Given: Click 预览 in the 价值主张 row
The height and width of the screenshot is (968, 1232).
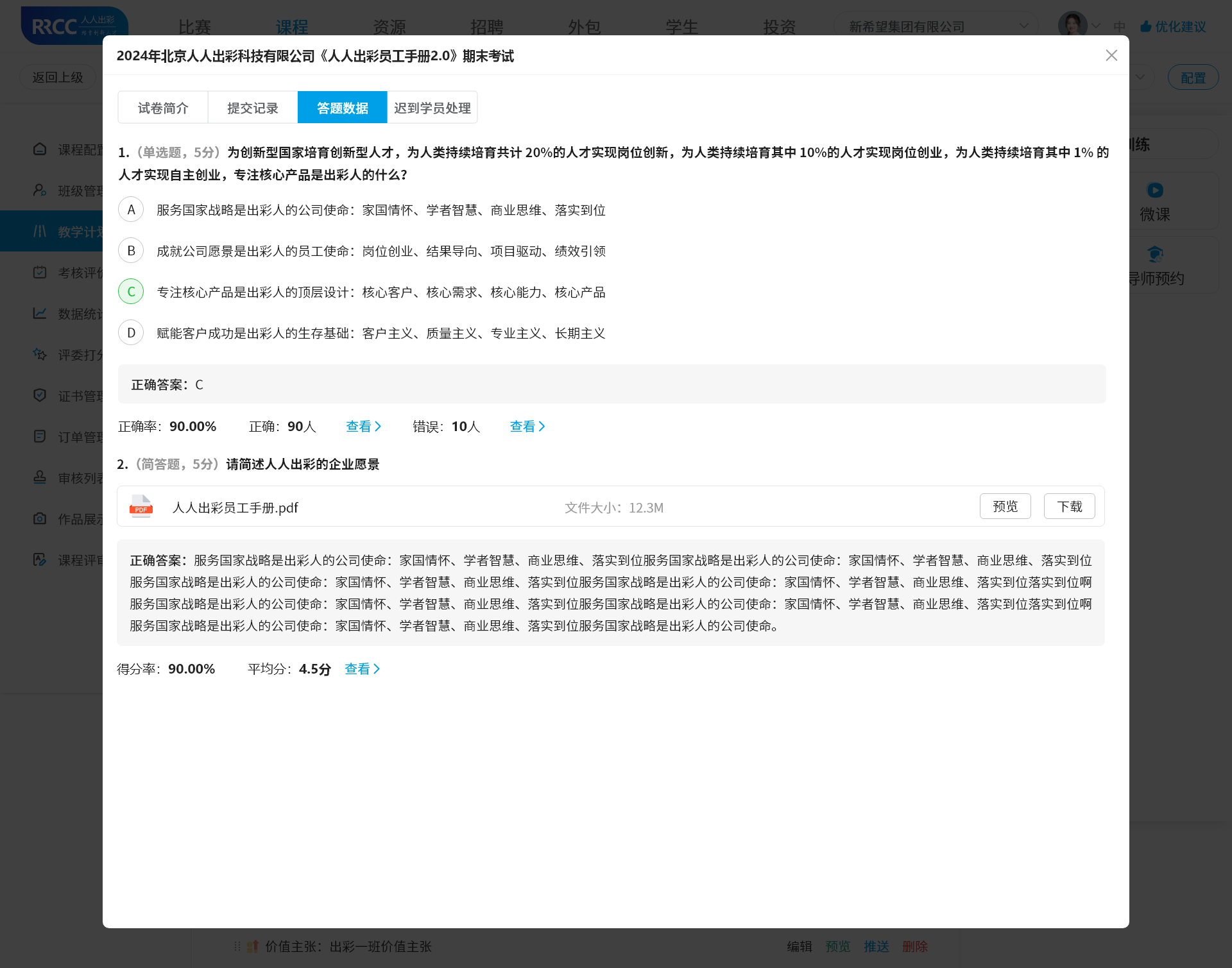Looking at the screenshot, I should (x=838, y=946).
